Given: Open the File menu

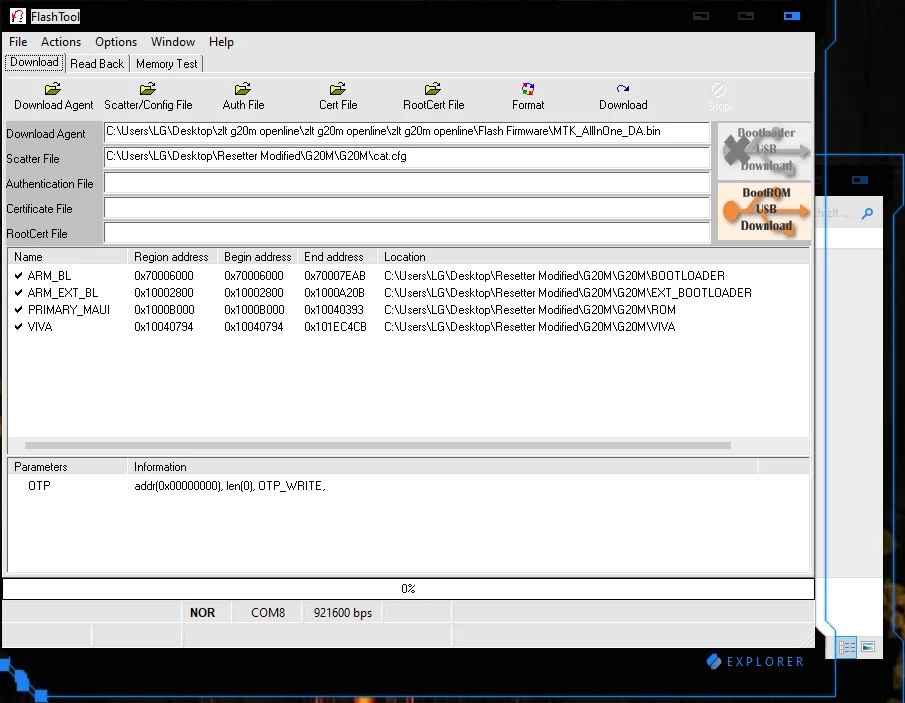Looking at the screenshot, I should click(18, 42).
